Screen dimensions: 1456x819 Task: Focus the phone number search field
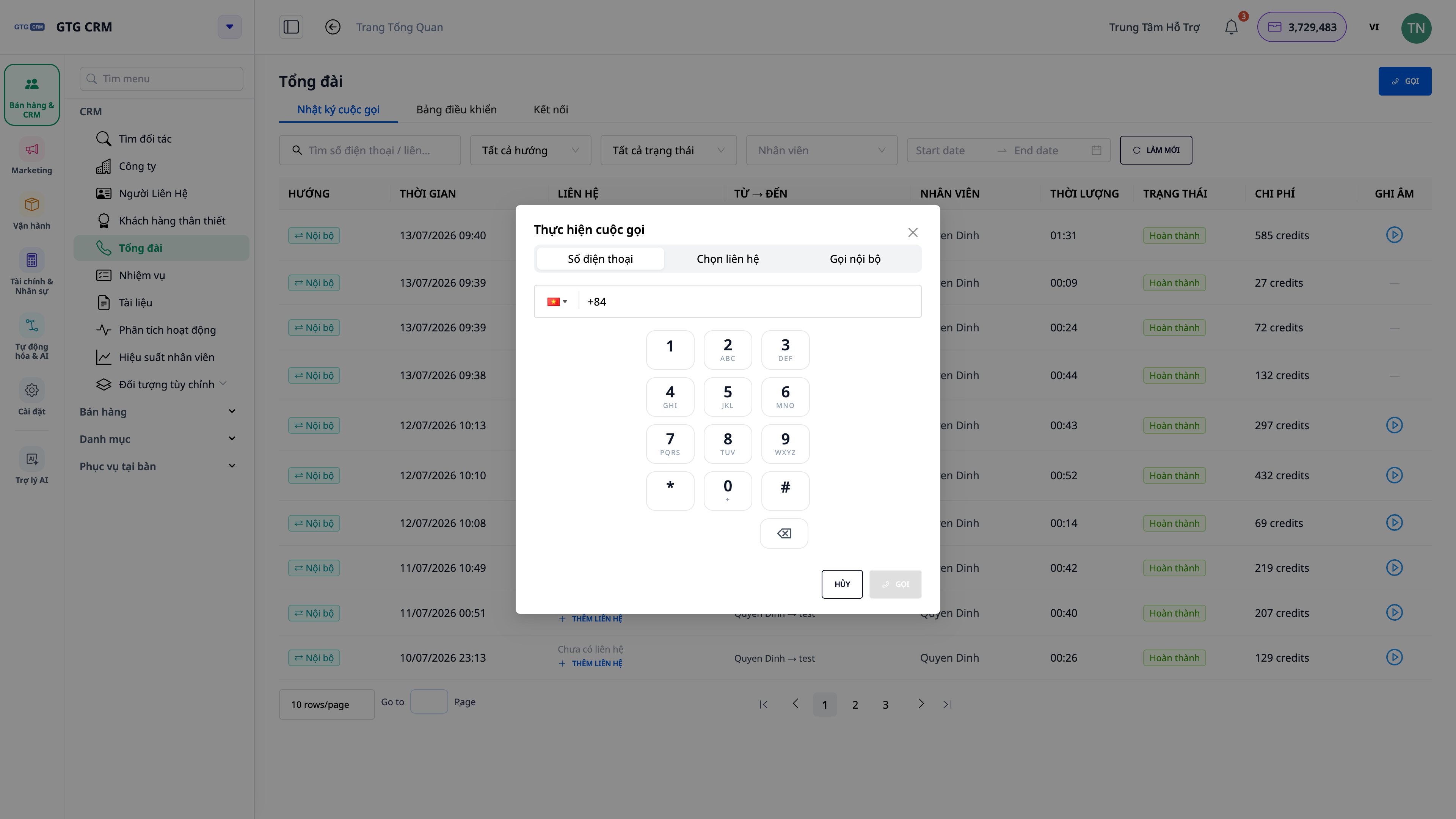(370, 151)
